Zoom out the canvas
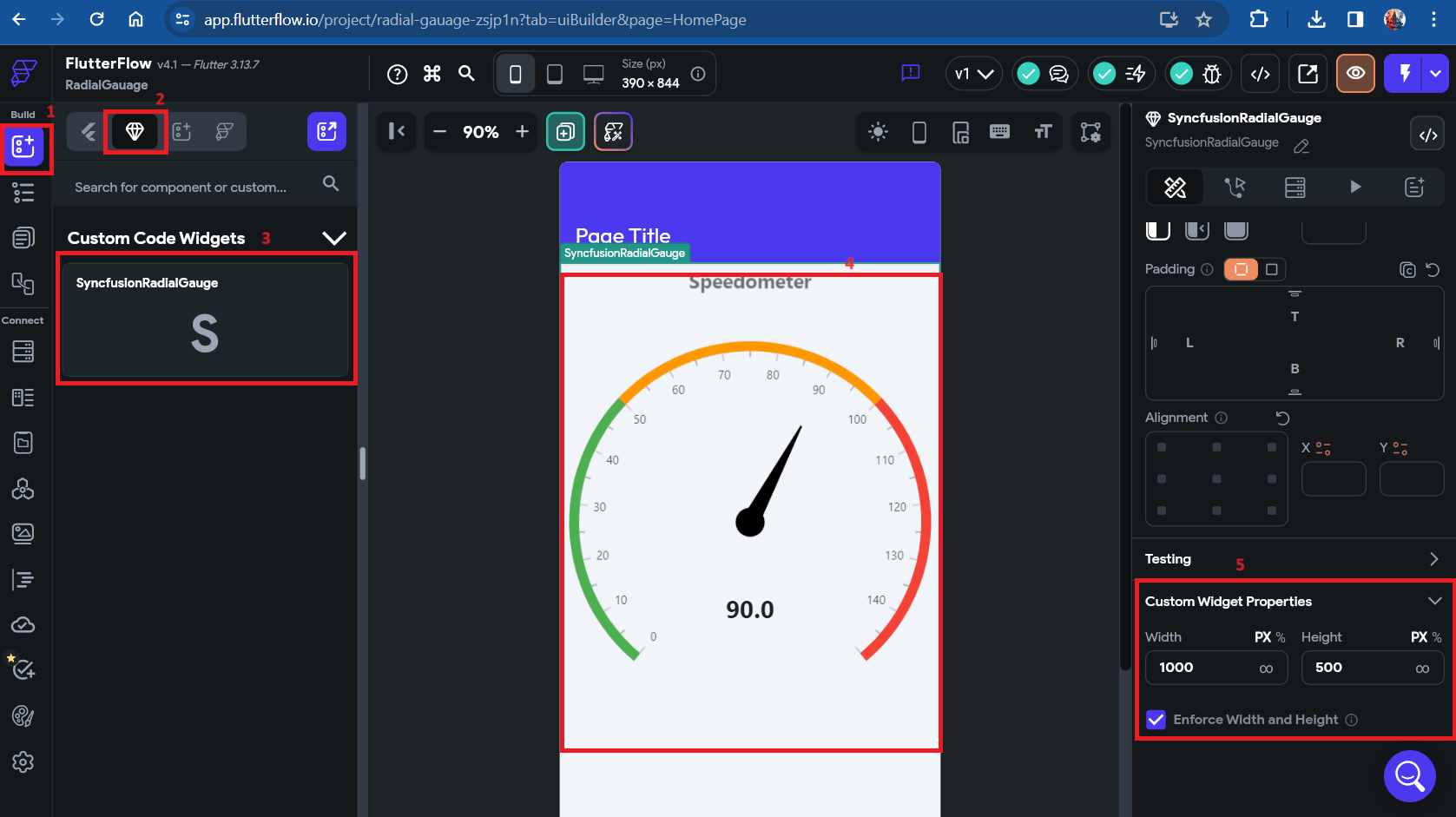1456x817 pixels. [439, 132]
